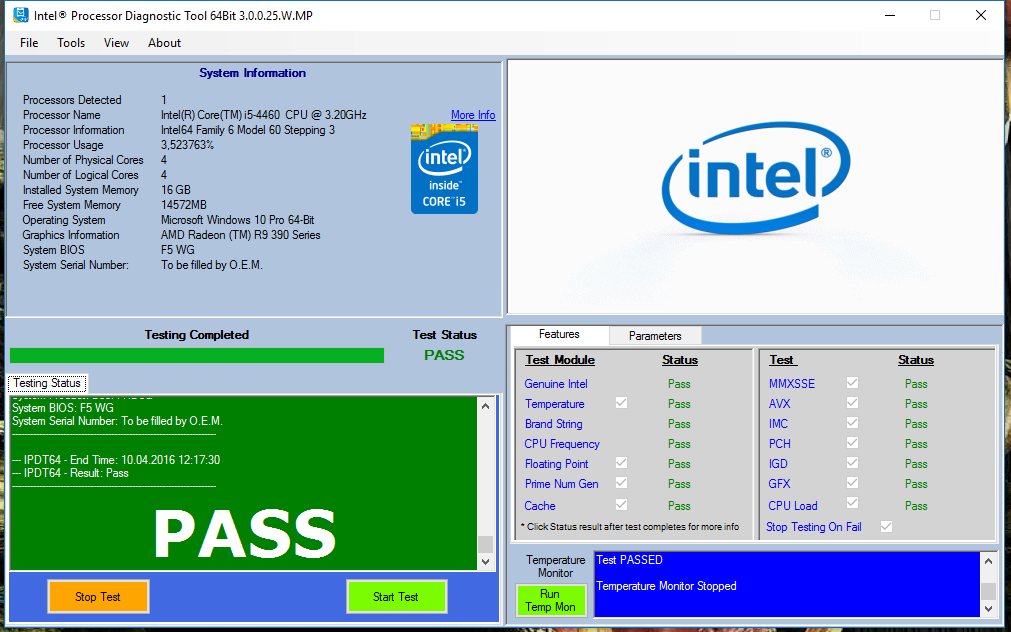Open the File menu
Screen dimensions: 1011x632
(29, 43)
